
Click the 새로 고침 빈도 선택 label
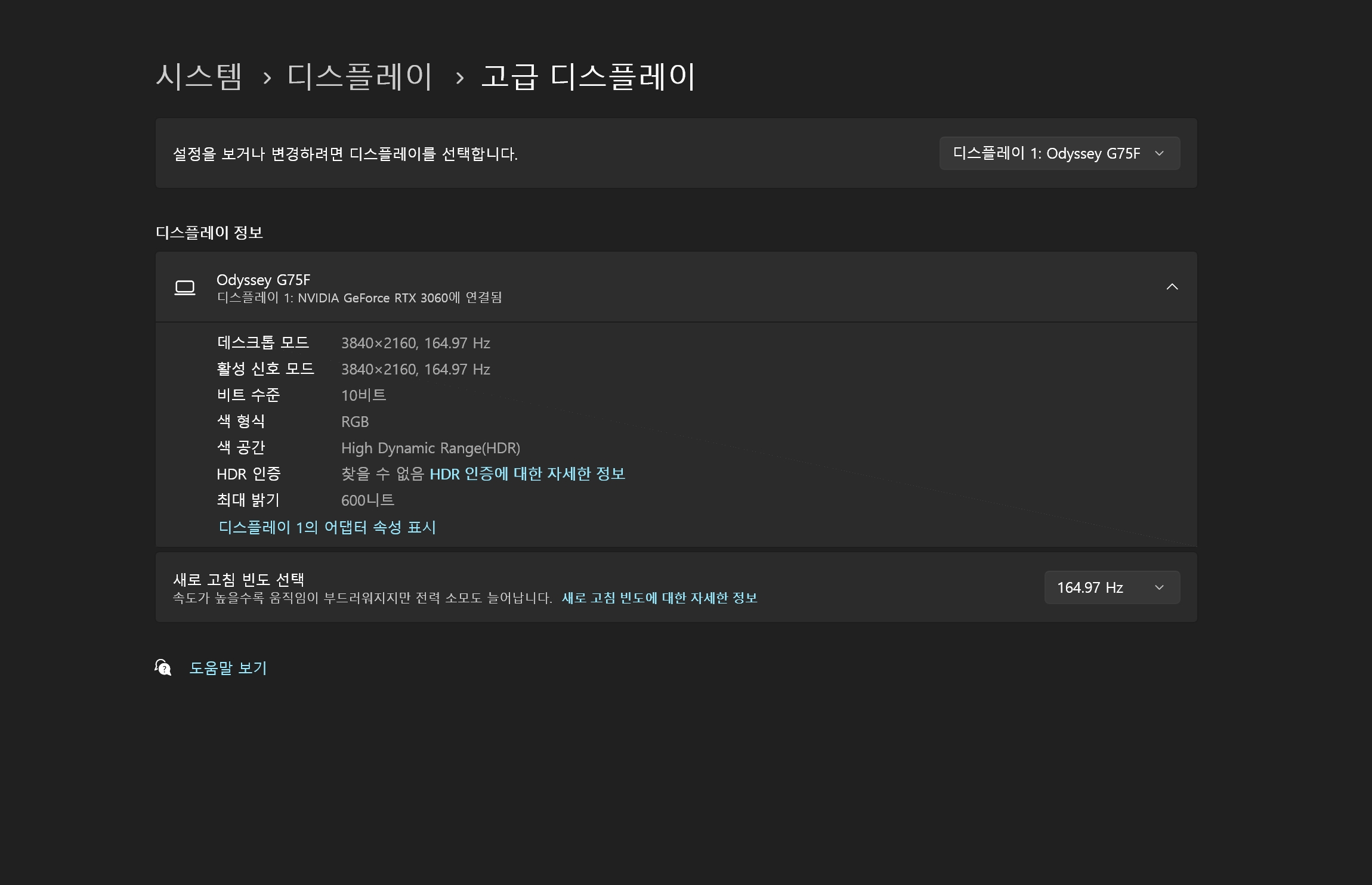point(239,579)
